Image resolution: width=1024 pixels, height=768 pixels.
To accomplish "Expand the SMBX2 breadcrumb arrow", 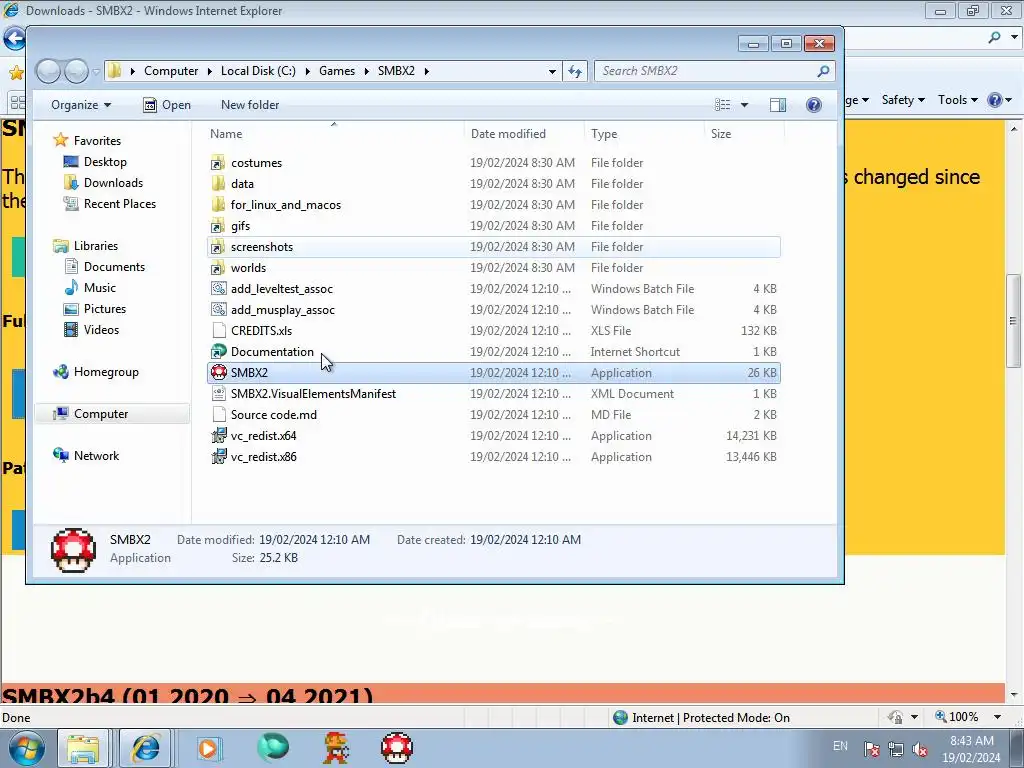I will [x=426, y=71].
